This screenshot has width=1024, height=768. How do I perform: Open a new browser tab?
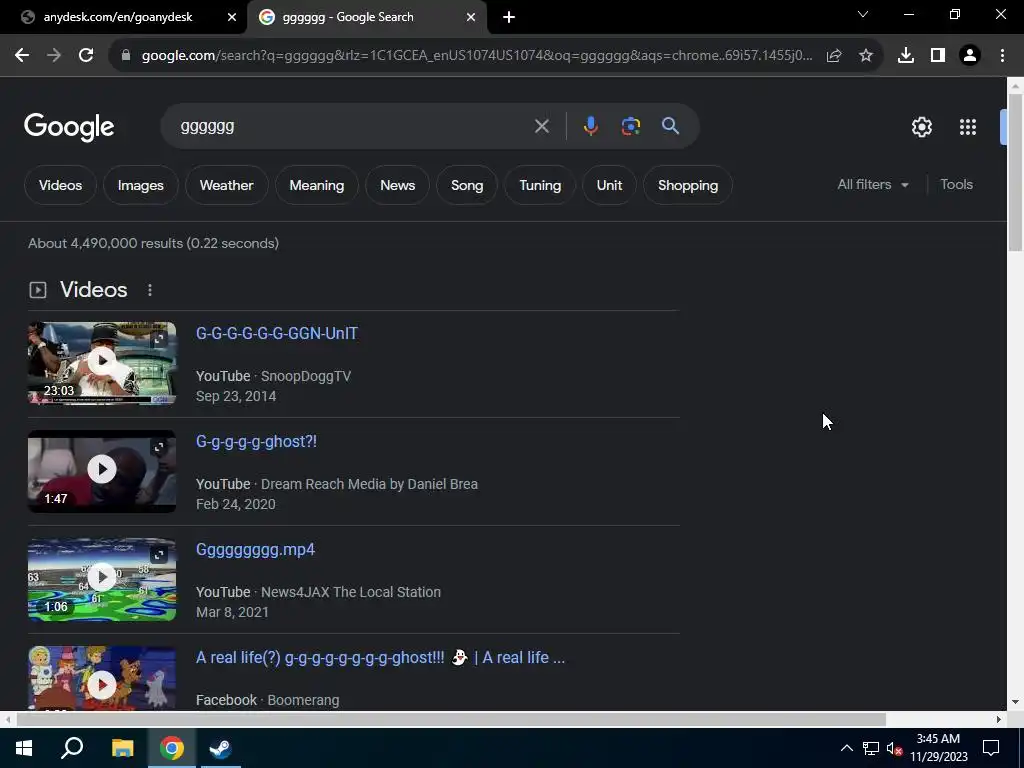(x=509, y=17)
